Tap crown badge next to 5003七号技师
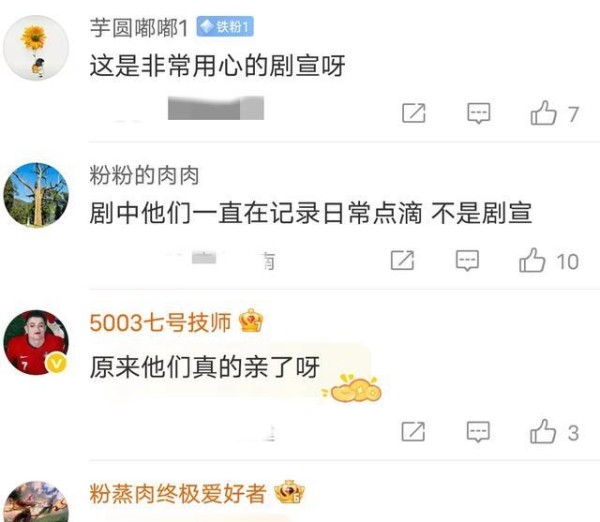 click(251, 320)
